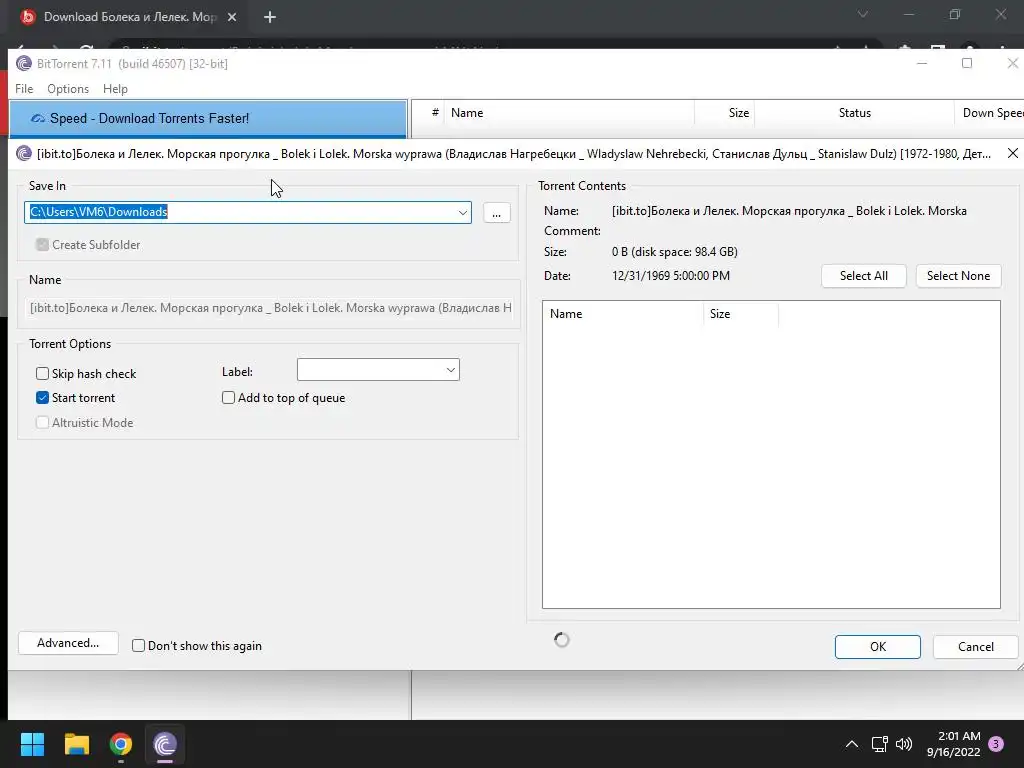Open volume control tray icon
This screenshot has height=768, width=1024.
[904, 744]
